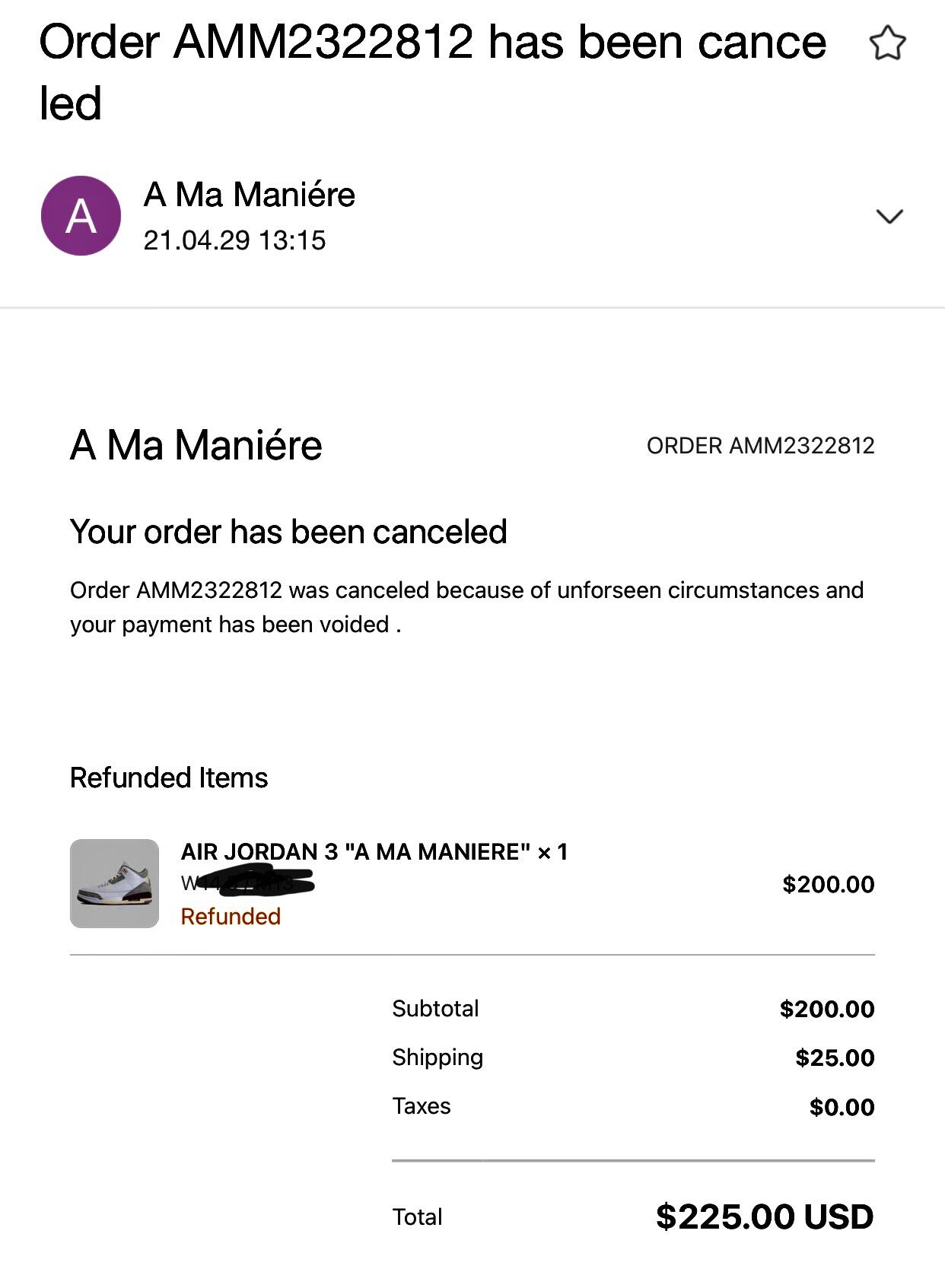Click the Refunded Items section heading

tap(169, 778)
